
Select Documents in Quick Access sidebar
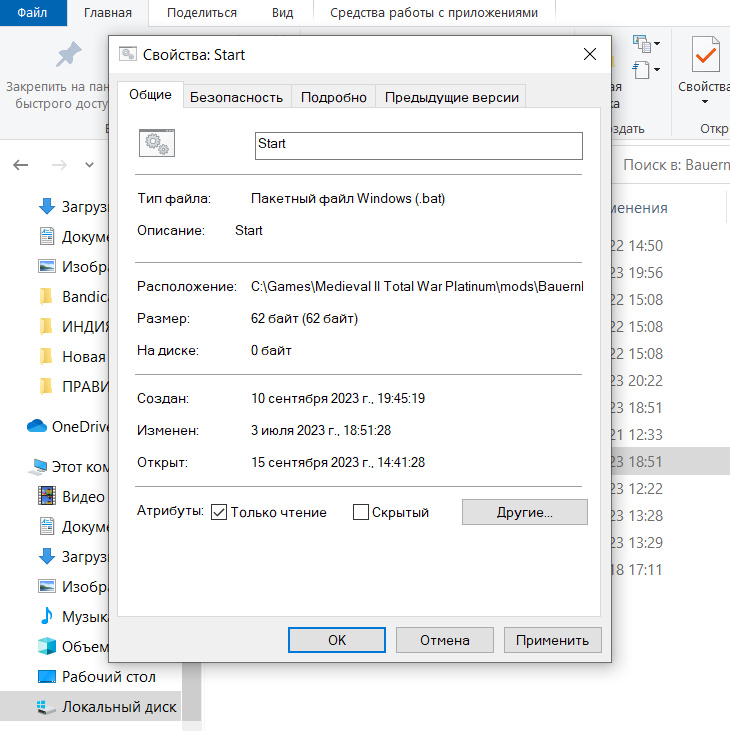(x=73, y=236)
